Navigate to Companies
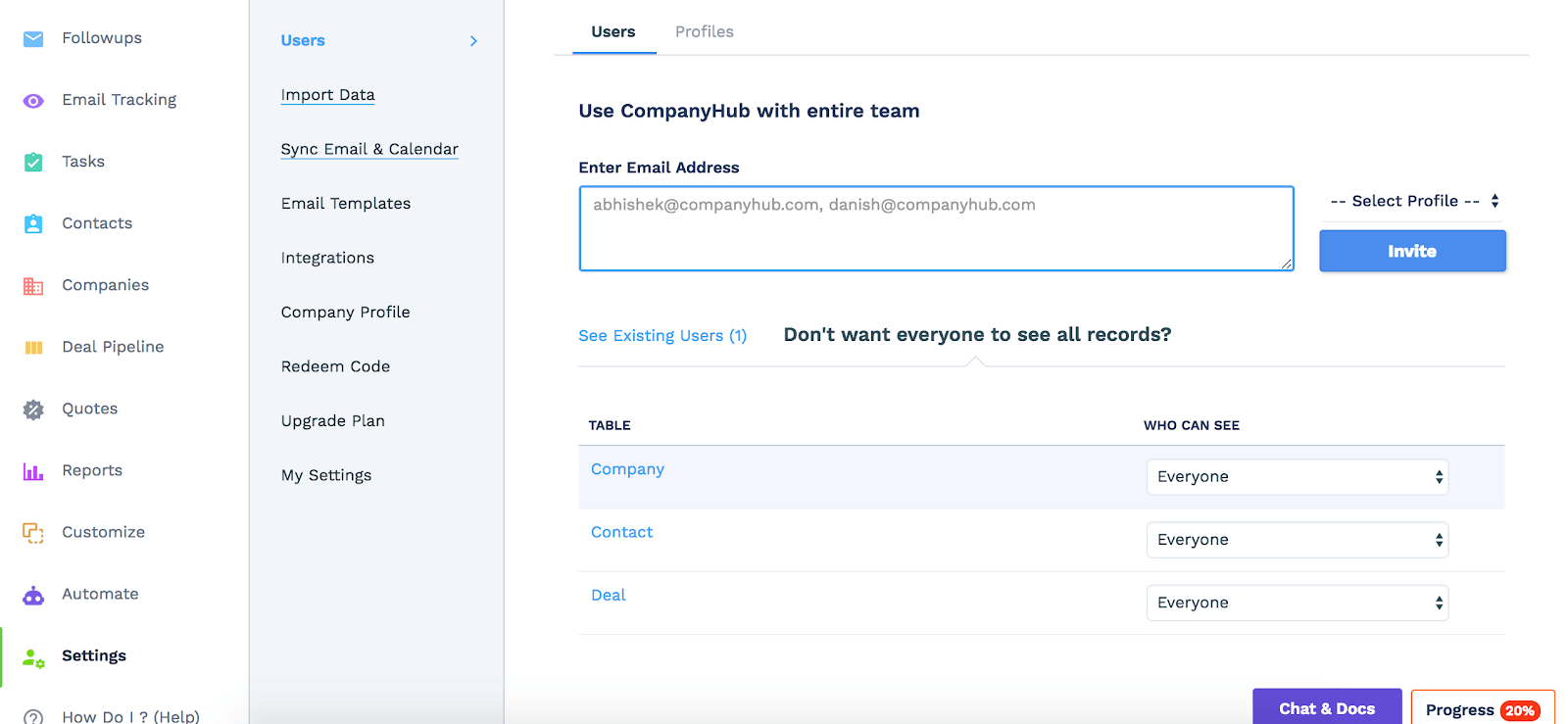Image resolution: width=1568 pixels, height=724 pixels. point(106,285)
